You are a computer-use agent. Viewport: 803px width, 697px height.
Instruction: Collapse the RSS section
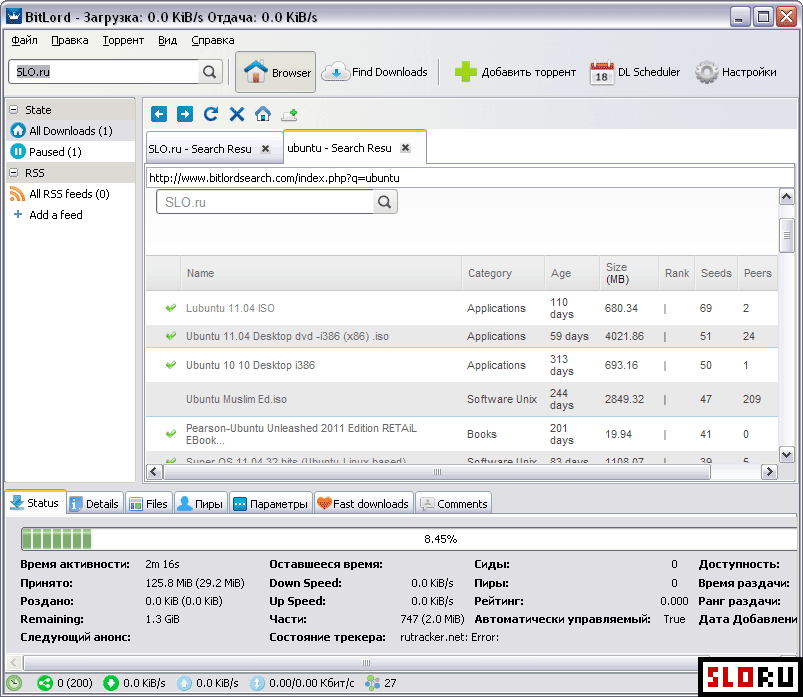[14, 173]
